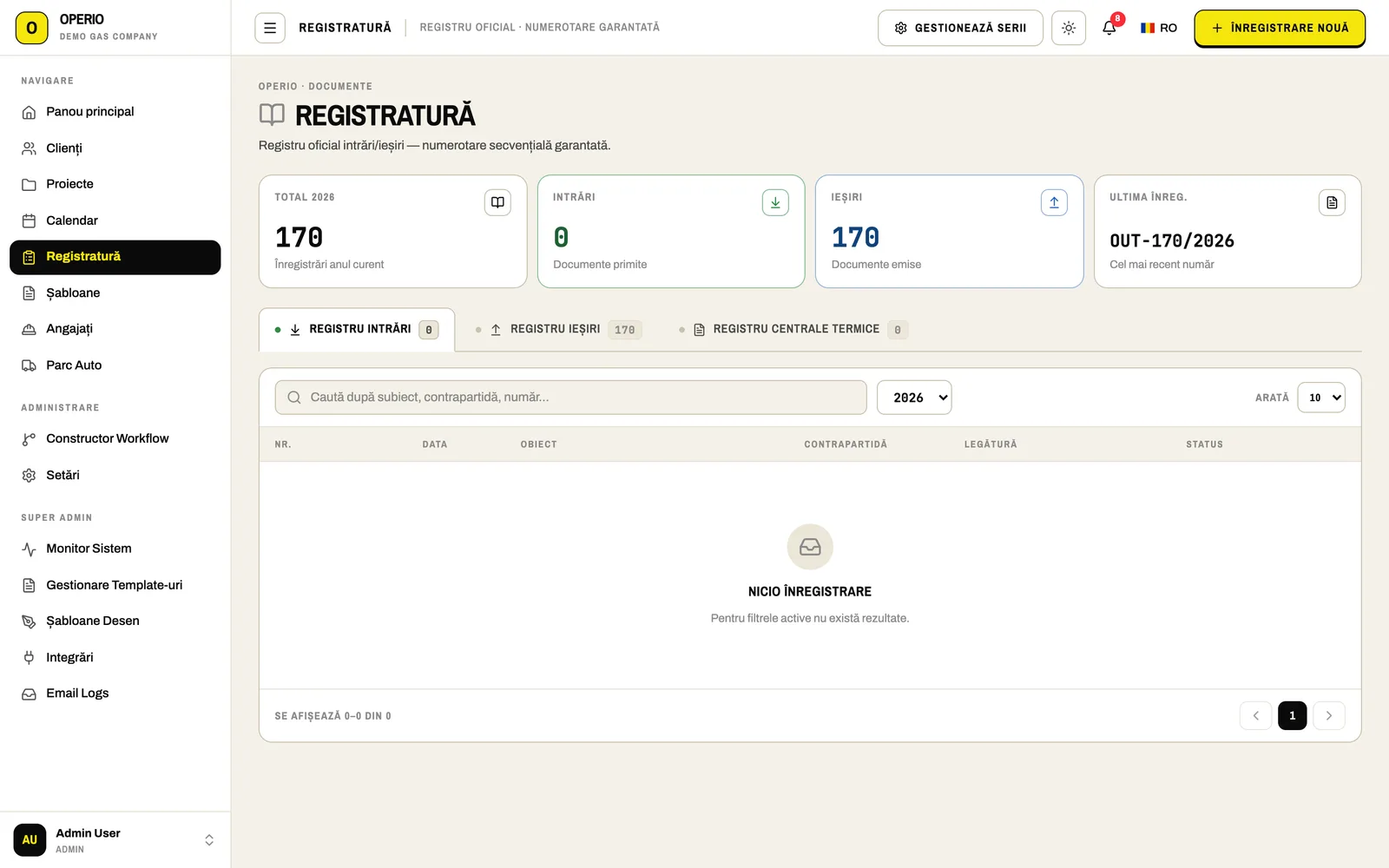Image resolution: width=1389 pixels, height=868 pixels.
Task: Click the LEGĂTURĂ column header
Action: pos(991,444)
